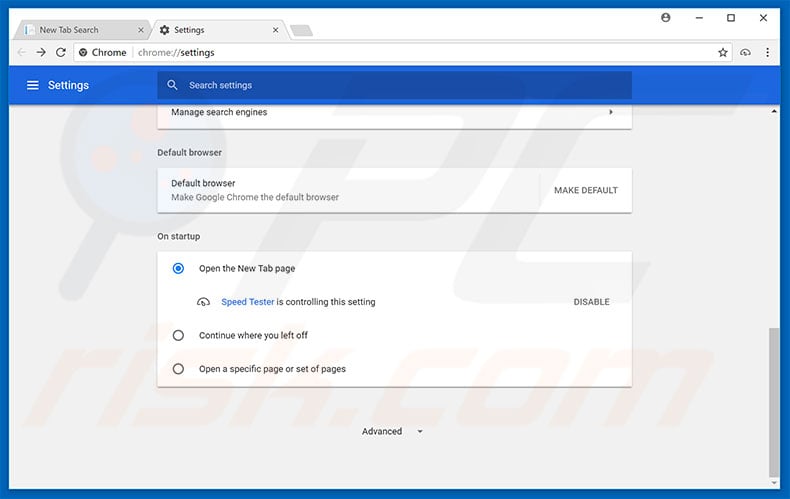The width and height of the screenshot is (790, 499).
Task: Open the Speed Tester link
Action: 248,302
